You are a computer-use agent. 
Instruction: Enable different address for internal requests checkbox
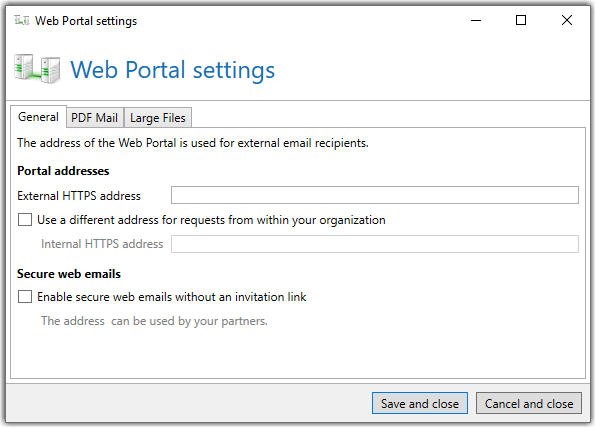click(x=25, y=220)
